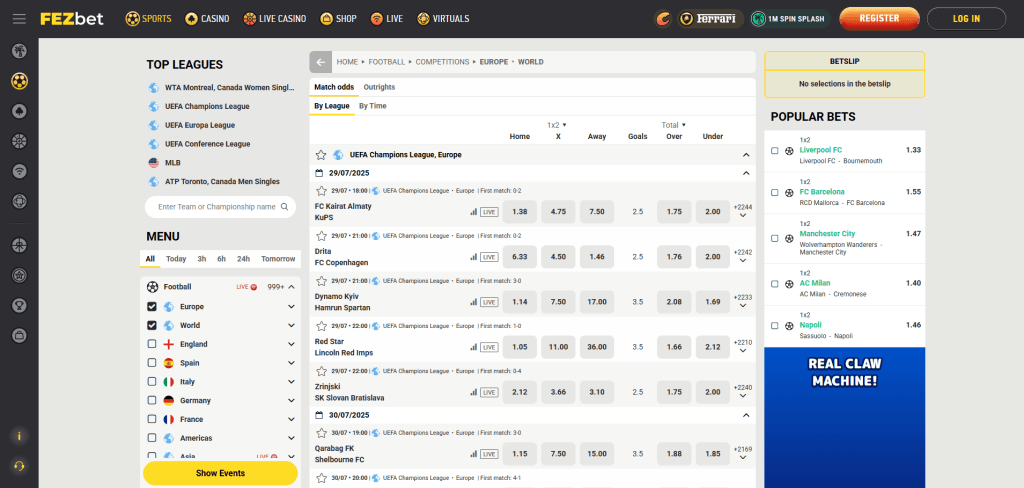Select the By Time tab

click(x=372, y=106)
